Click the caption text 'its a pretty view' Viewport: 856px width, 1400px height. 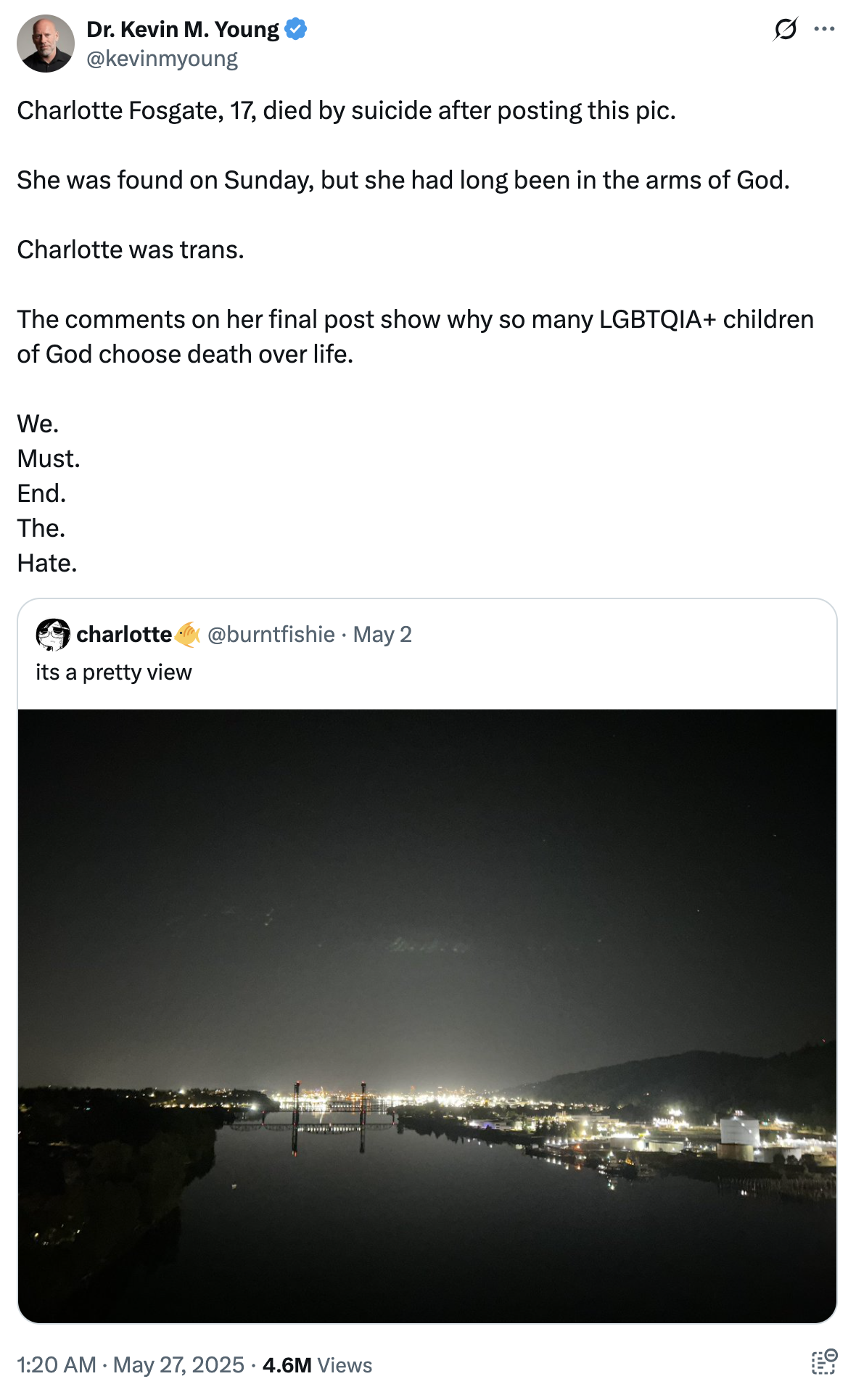pos(113,672)
